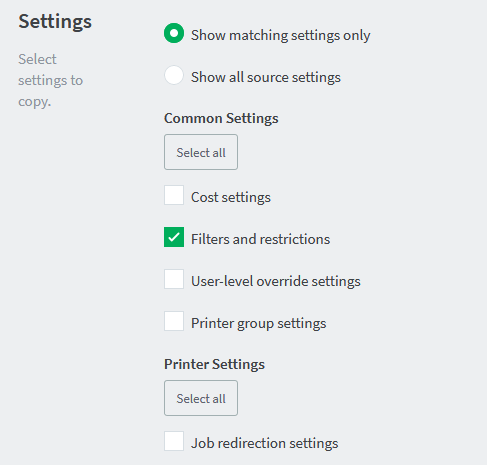Screen dimensions: 487x465
Task: Click Select all under Common Settings
Action: click(201, 152)
